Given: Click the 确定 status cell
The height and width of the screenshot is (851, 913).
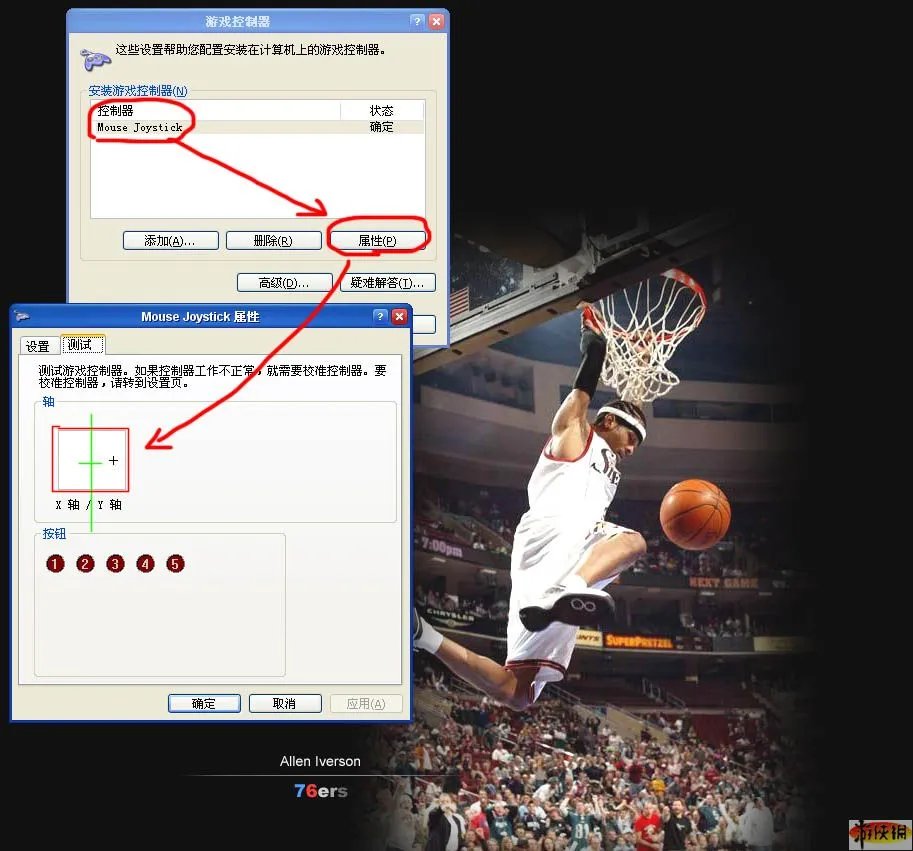Looking at the screenshot, I should pos(382,127).
